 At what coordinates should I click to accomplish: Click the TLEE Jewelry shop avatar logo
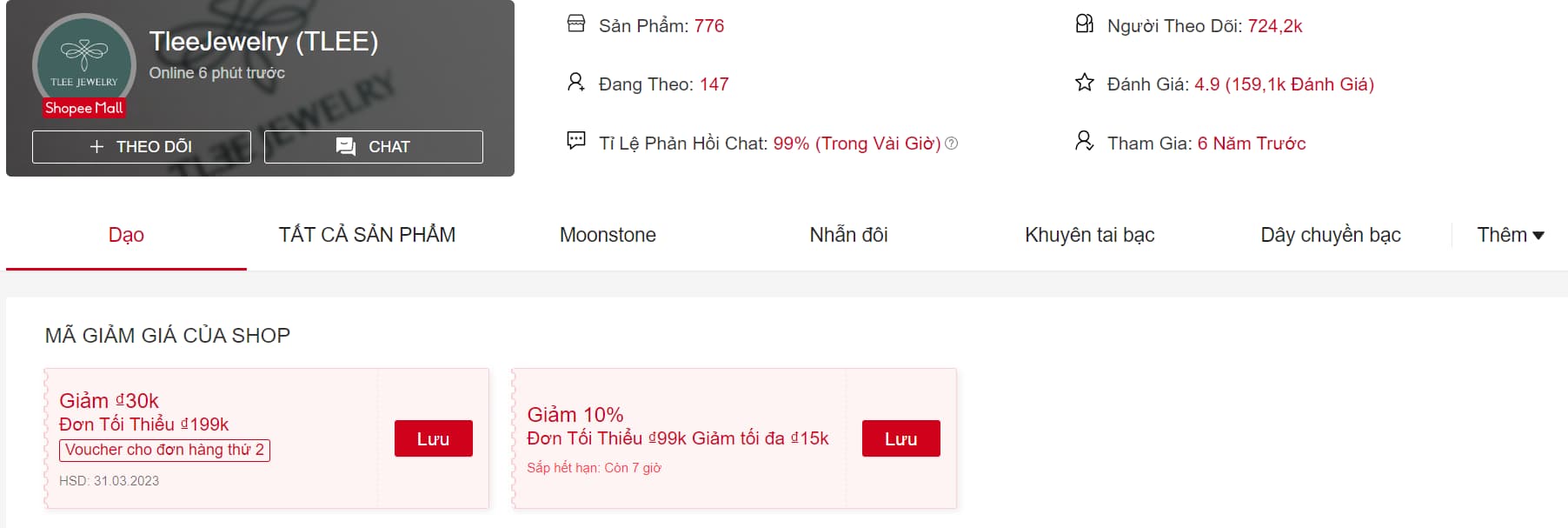[84, 61]
